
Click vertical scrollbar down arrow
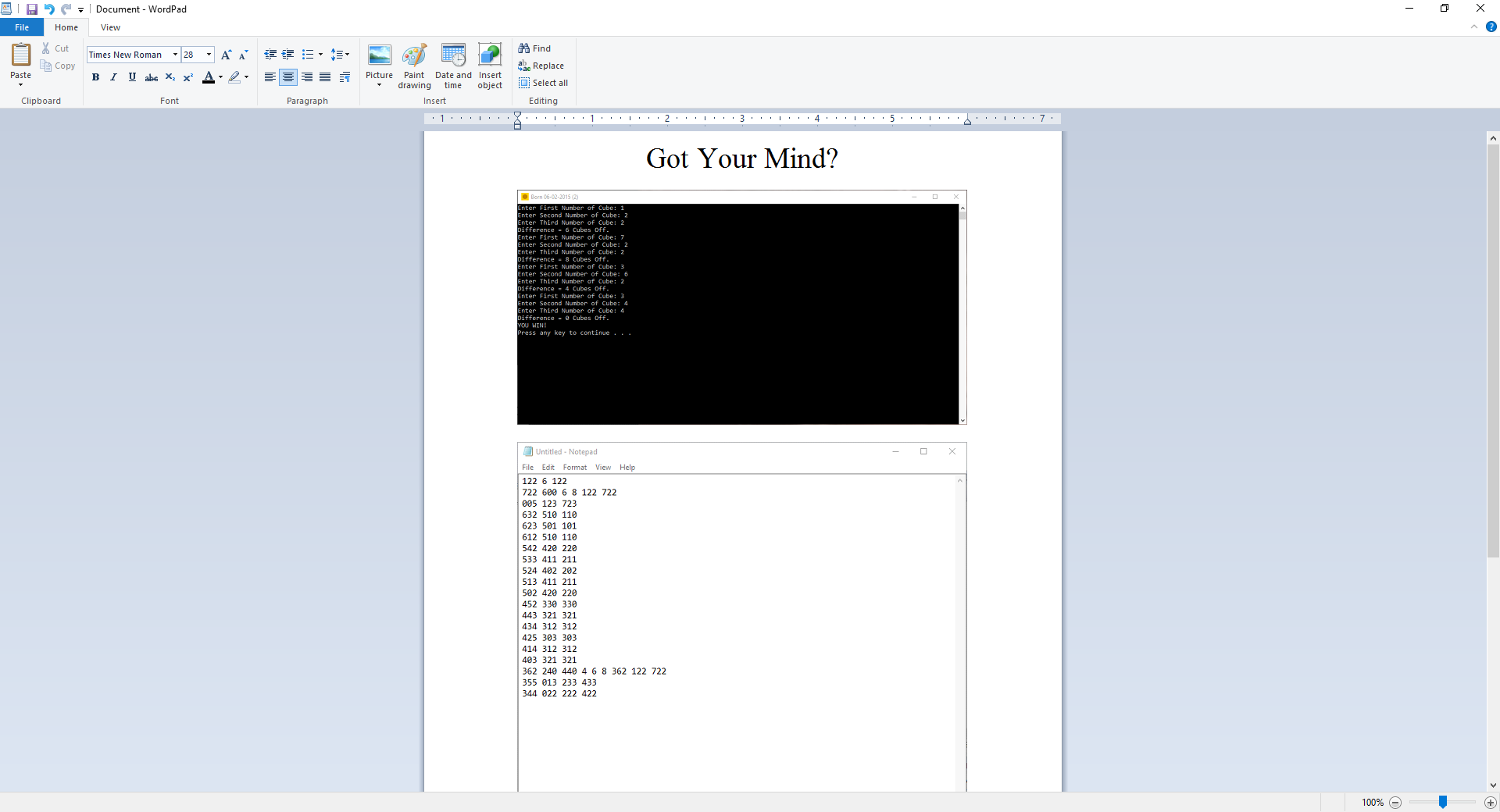tap(1493, 785)
